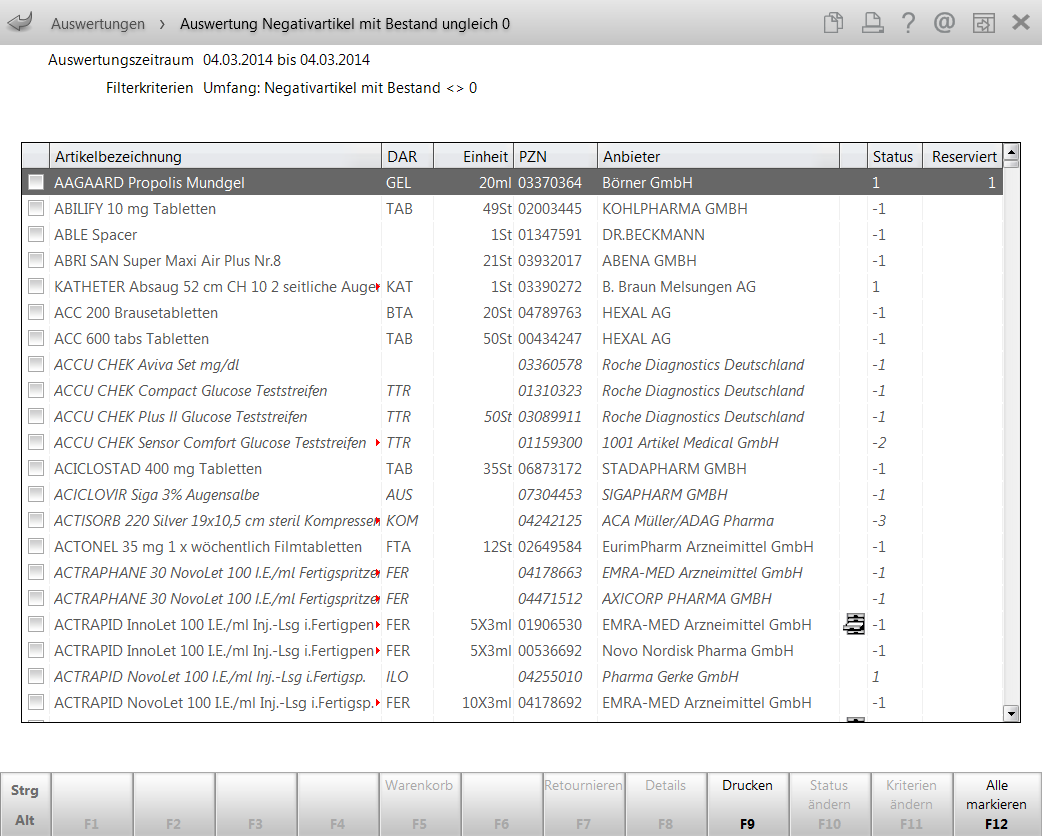
Task: Tick checkbox for ACICLOSTAD 400 mg Tabletten
Action: [x=36, y=469]
